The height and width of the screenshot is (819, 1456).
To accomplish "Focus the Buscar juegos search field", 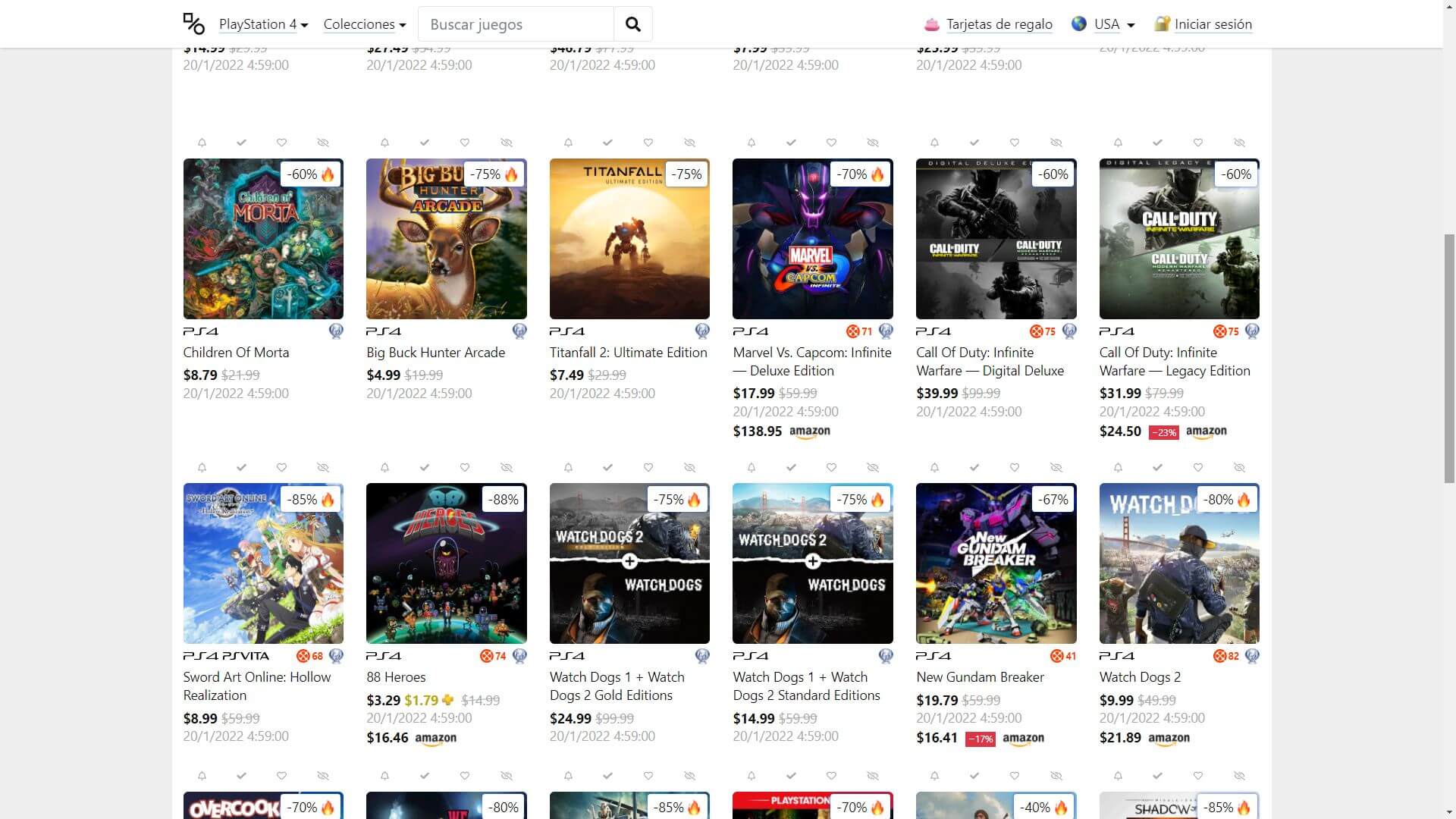I will 516,24.
